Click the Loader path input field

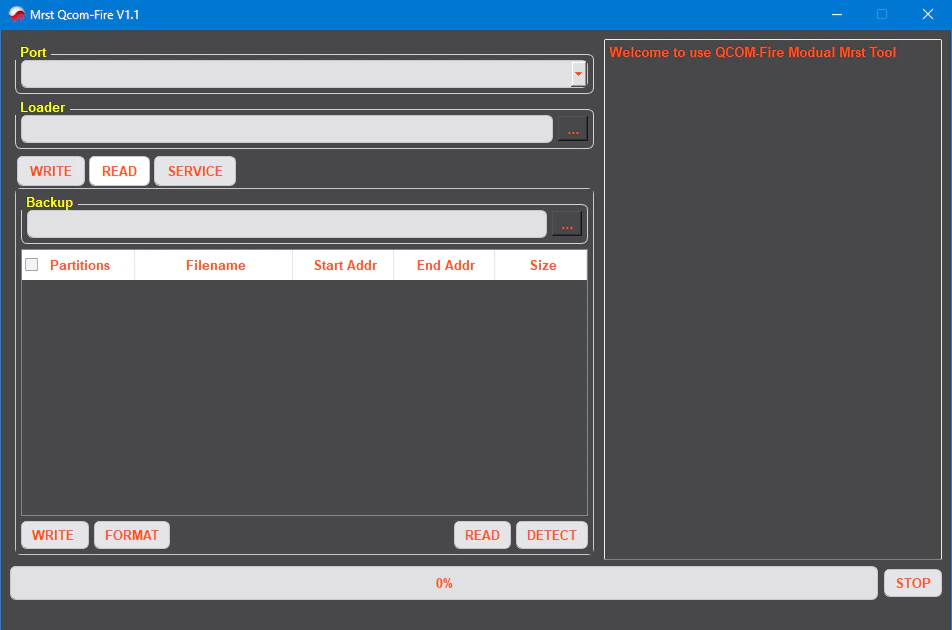tap(286, 129)
